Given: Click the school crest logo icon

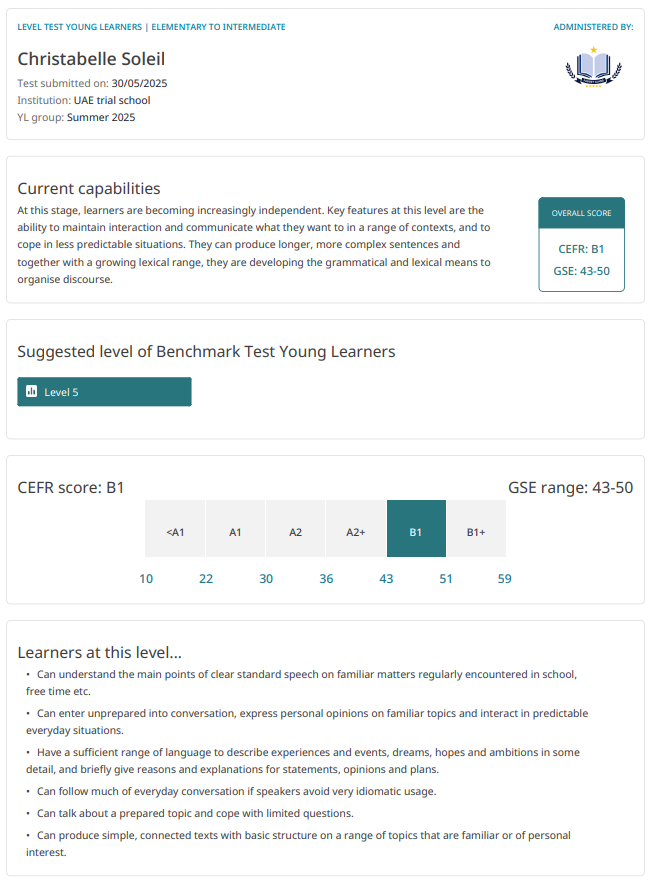Looking at the screenshot, I should (x=593, y=68).
